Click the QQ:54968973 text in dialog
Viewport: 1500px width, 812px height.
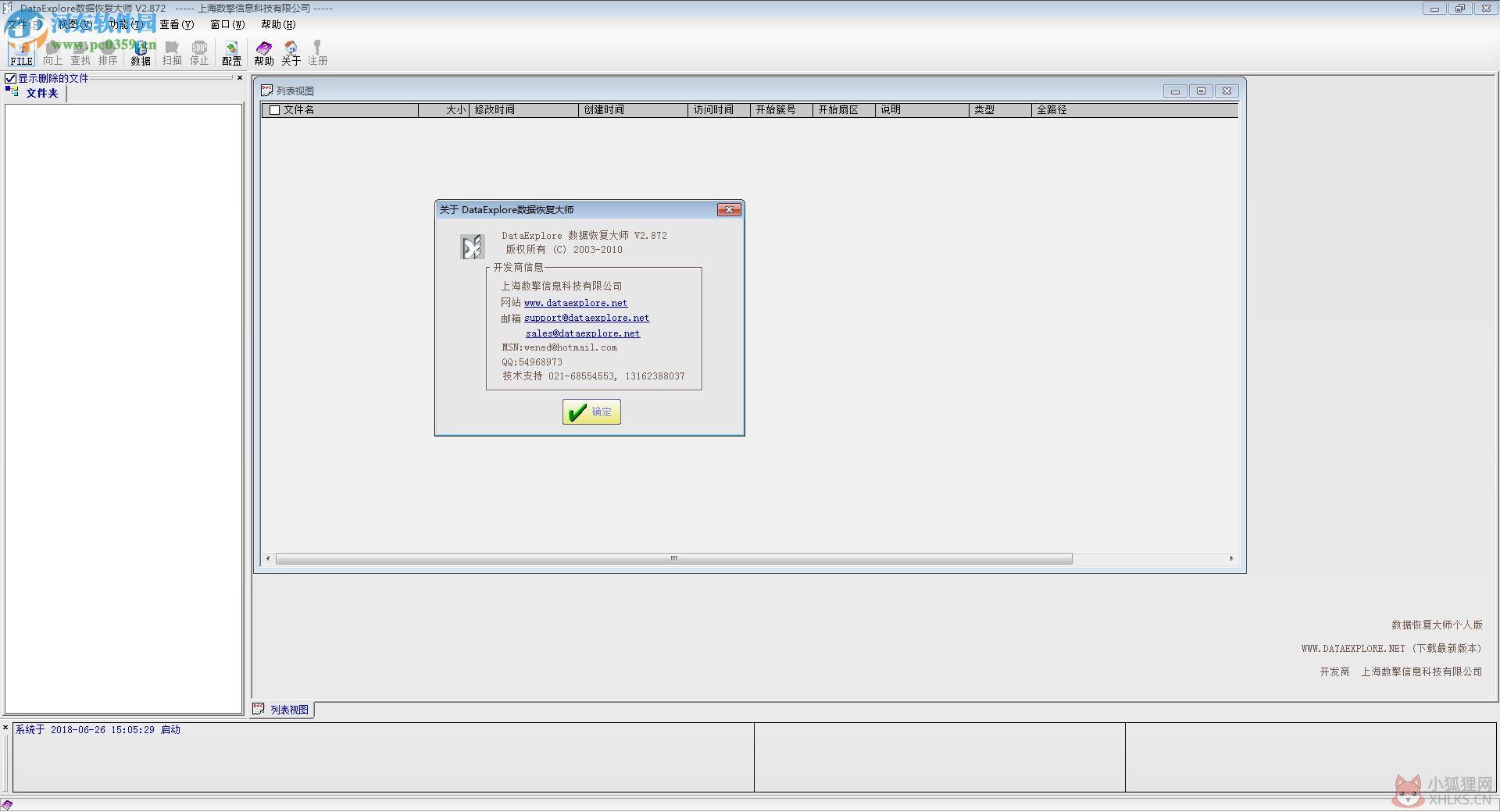[532, 362]
